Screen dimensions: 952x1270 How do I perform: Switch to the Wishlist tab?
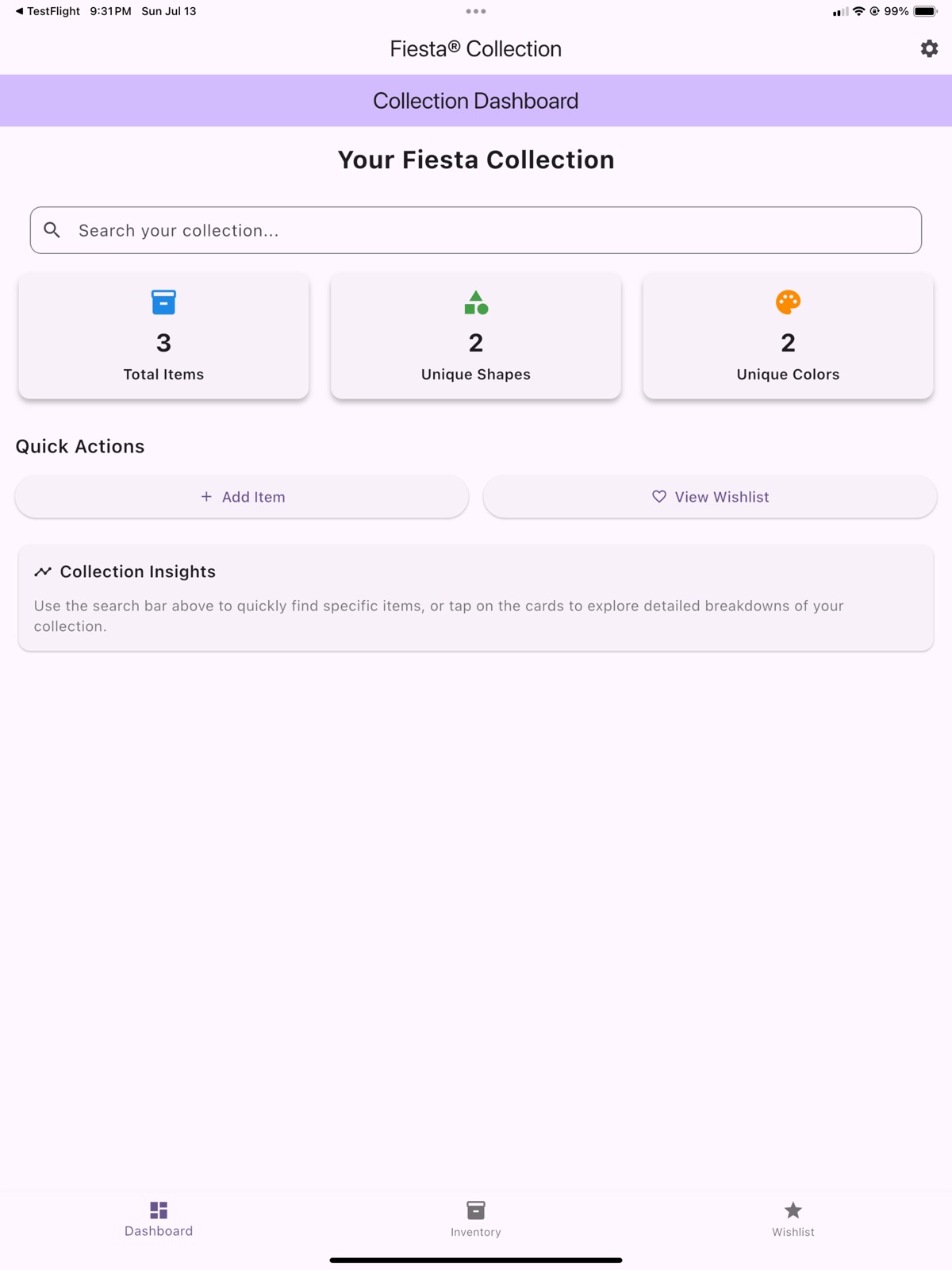(793, 1218)
